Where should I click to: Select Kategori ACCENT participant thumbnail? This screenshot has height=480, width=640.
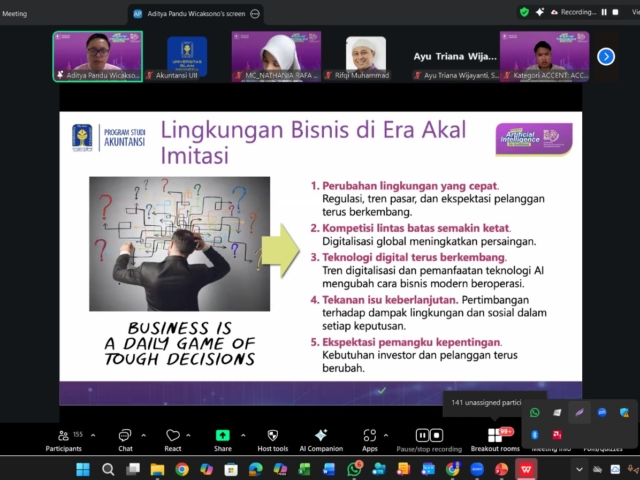point(544,56)
